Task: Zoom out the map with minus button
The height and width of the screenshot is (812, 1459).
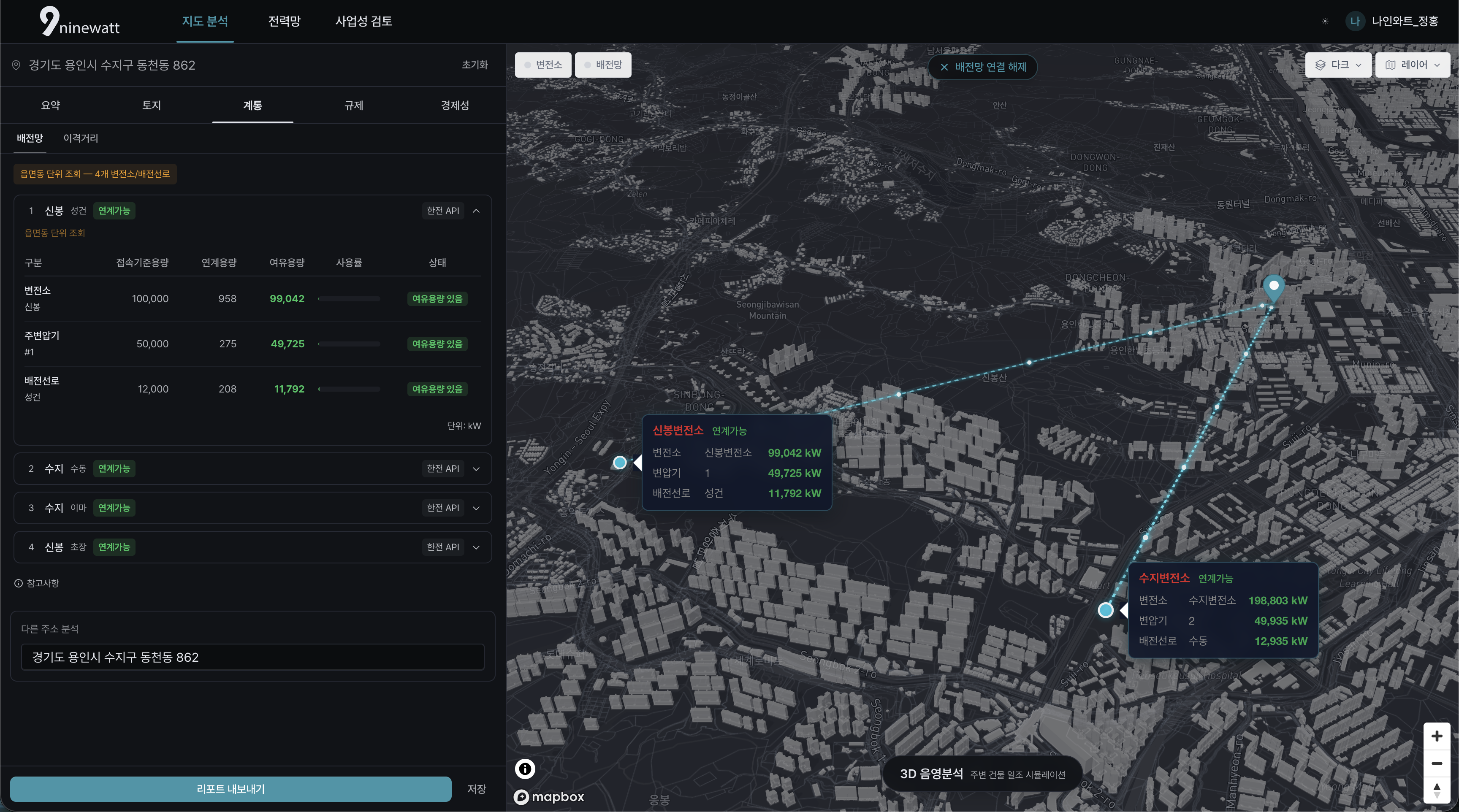Action: 1436,763
